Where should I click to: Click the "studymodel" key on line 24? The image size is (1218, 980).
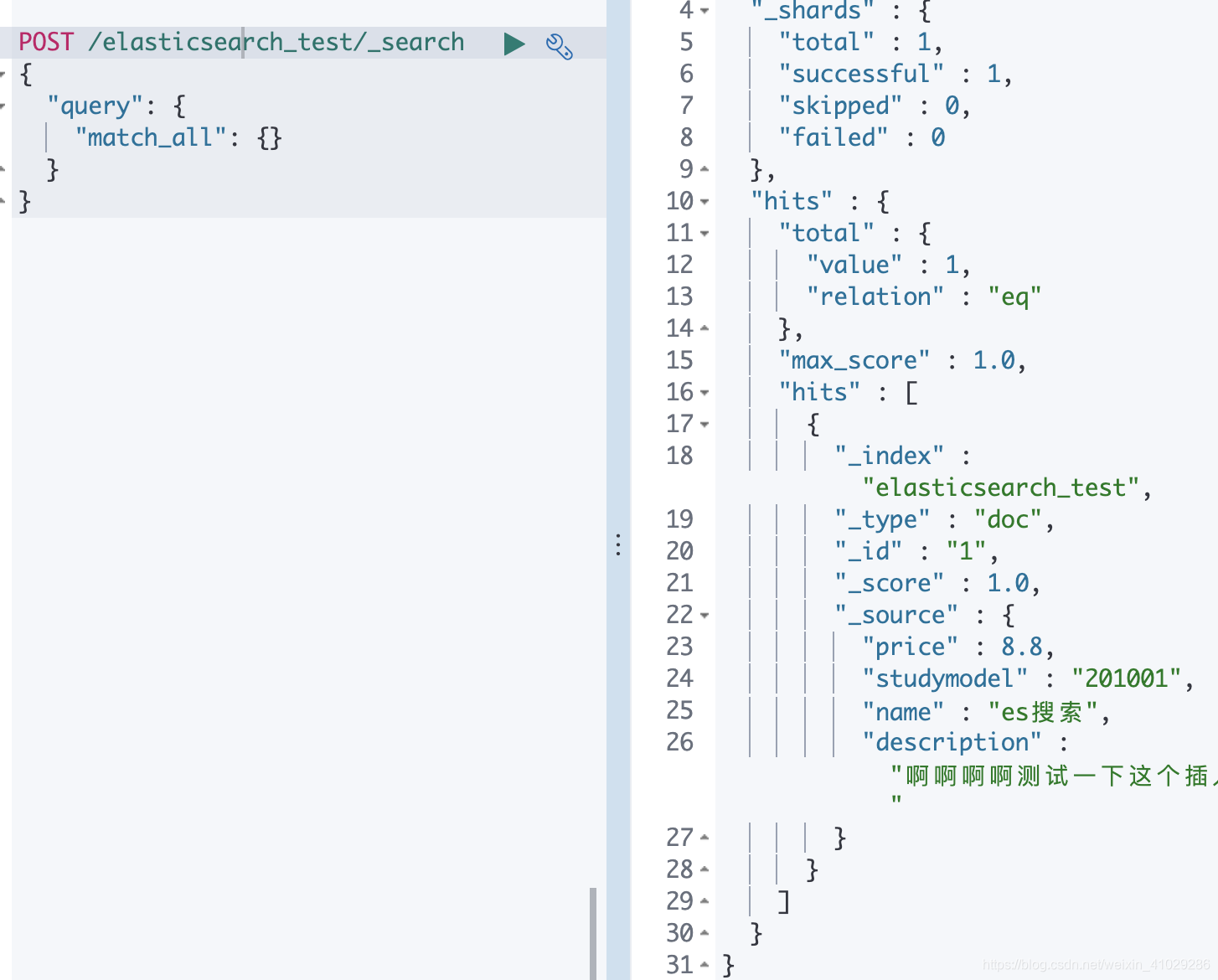click(x=945, y=678)
